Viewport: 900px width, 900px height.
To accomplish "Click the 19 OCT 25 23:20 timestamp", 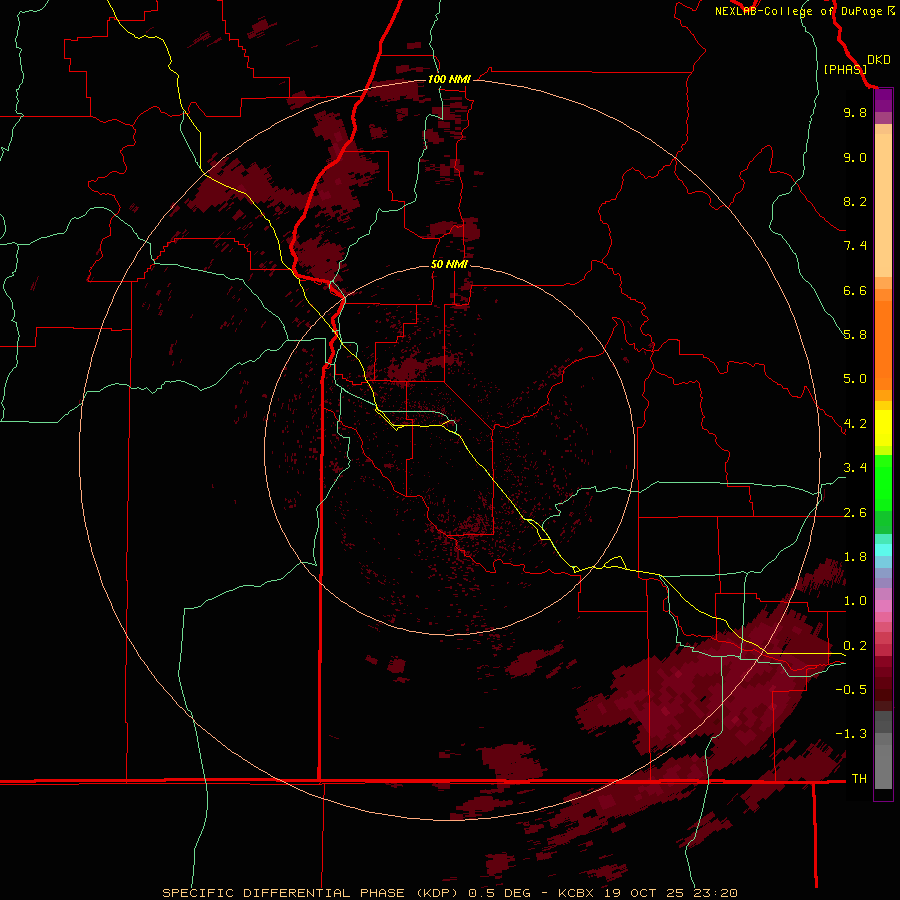I will pyautogui.click(x=670, y=893).
